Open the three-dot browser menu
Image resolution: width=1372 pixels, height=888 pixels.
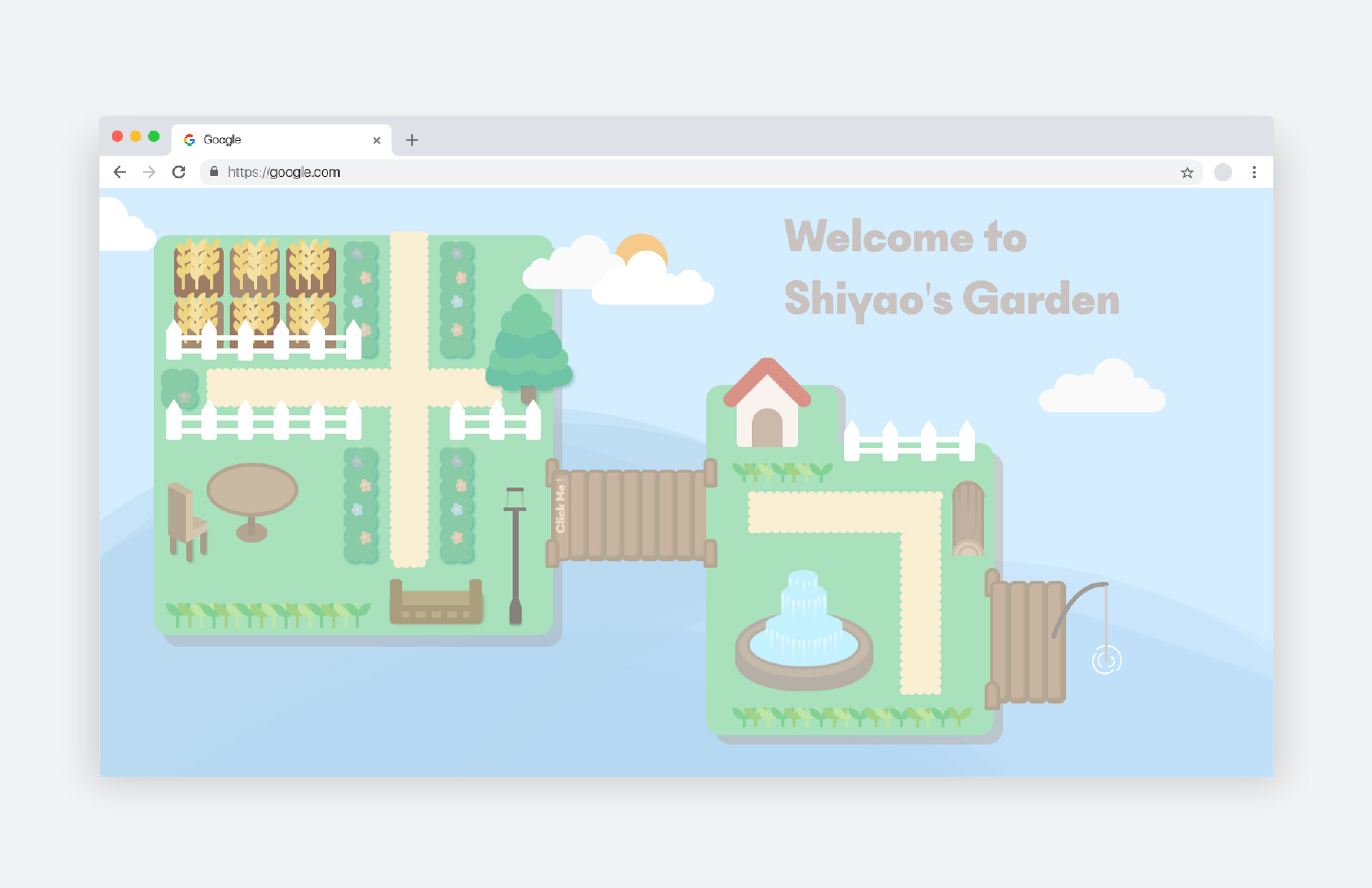coord(1254,172)
